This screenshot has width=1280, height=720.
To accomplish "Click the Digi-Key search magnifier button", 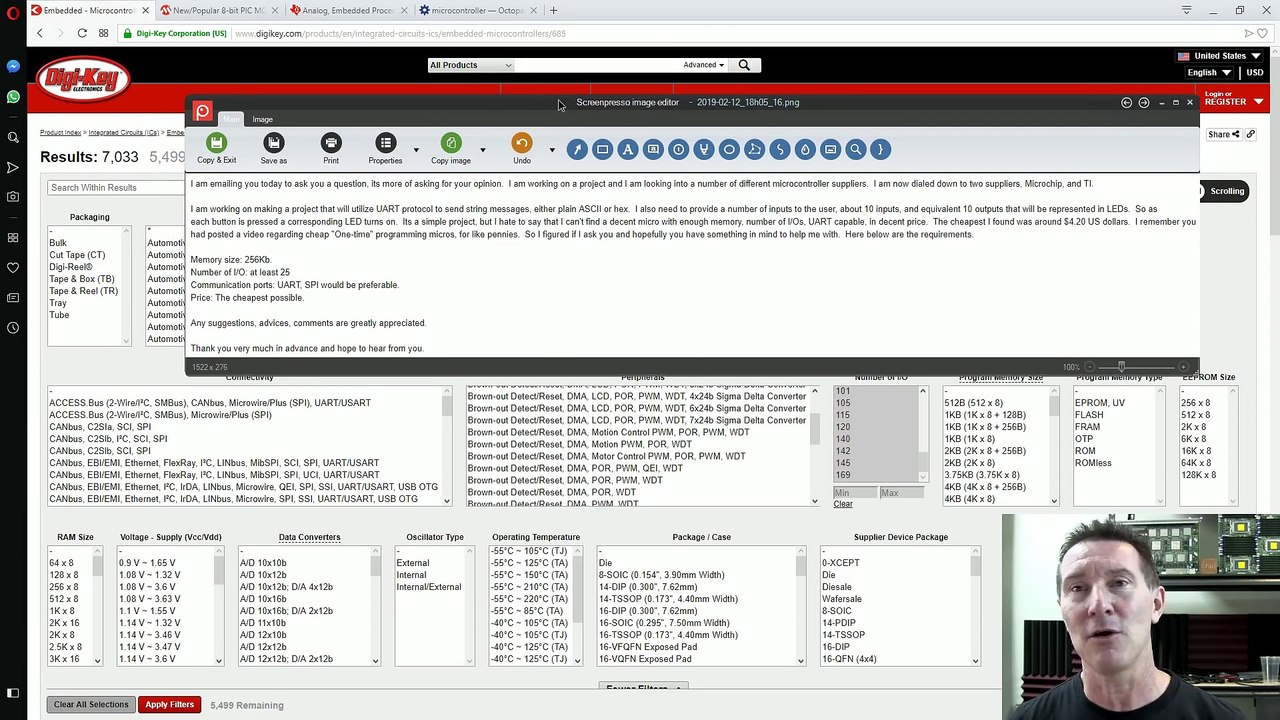I will (x=744, y=65).
